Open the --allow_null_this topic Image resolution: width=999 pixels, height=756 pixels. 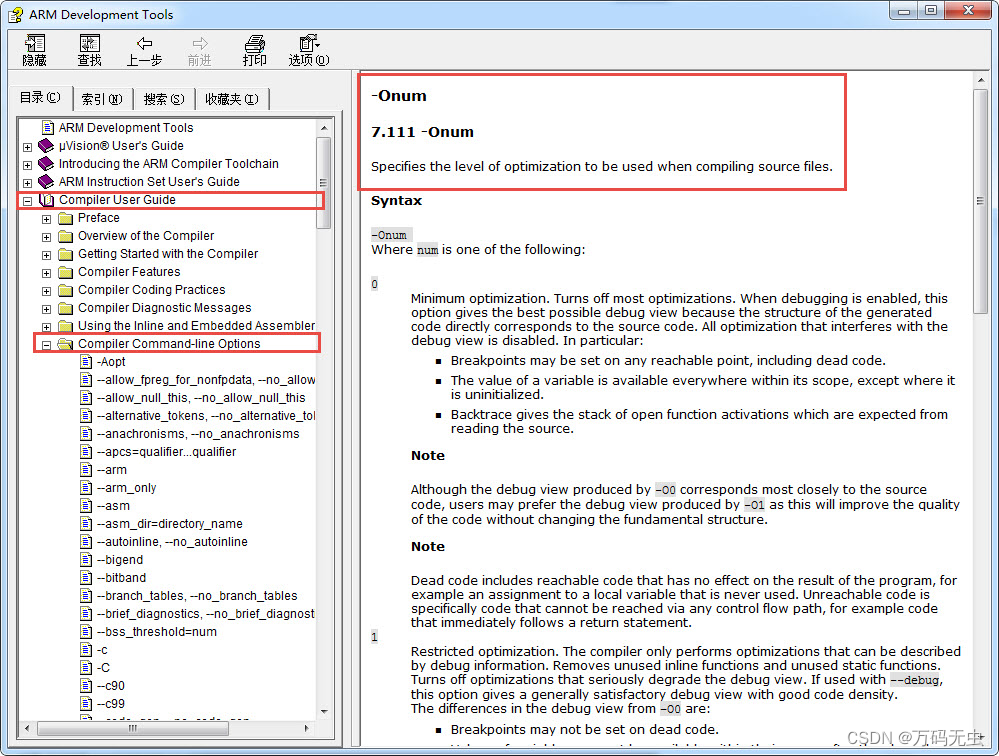pyautogui.click(x=201, y=397)
